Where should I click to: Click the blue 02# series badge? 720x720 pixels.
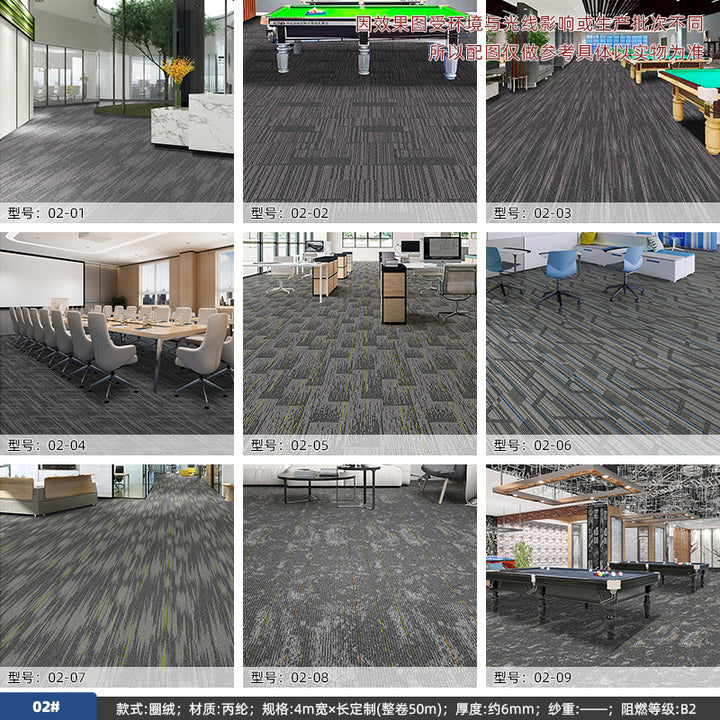(46, 707)
